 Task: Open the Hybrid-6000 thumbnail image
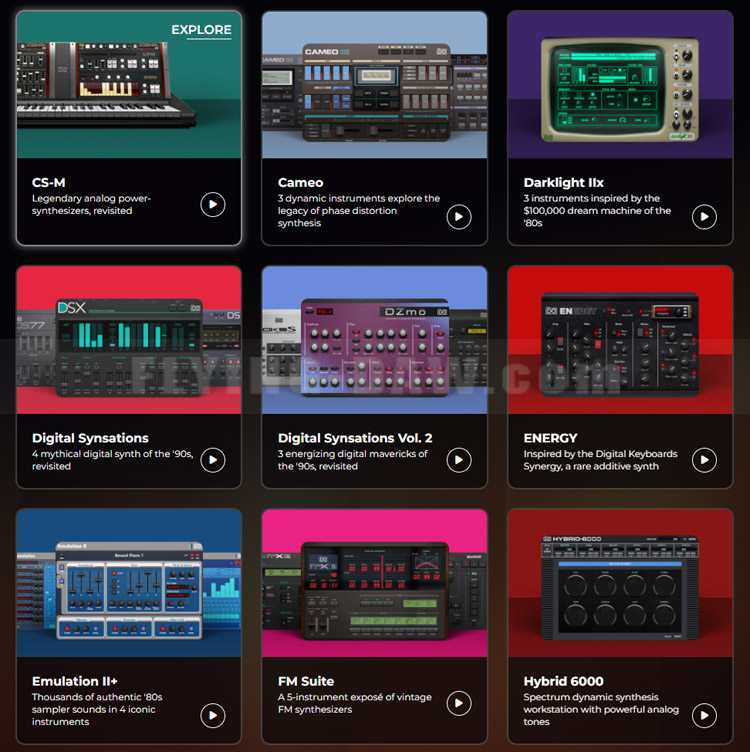coord(620,583)
